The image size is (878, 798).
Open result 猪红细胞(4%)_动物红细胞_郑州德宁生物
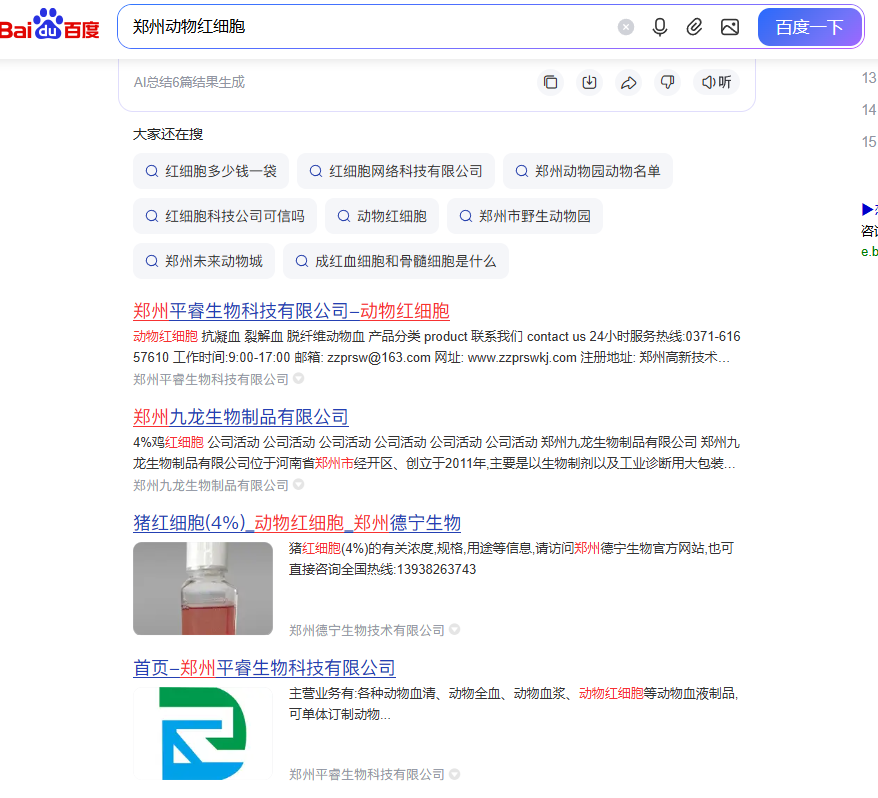pos(297,522)
